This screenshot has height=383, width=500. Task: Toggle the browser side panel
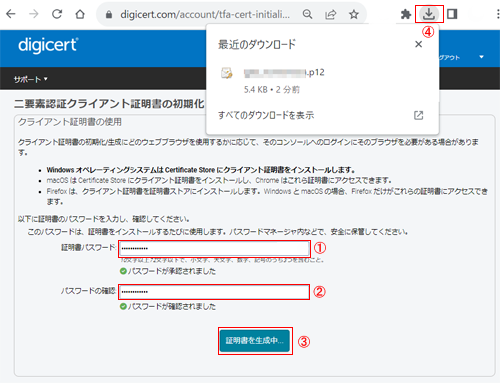click(x=452, y=14)
